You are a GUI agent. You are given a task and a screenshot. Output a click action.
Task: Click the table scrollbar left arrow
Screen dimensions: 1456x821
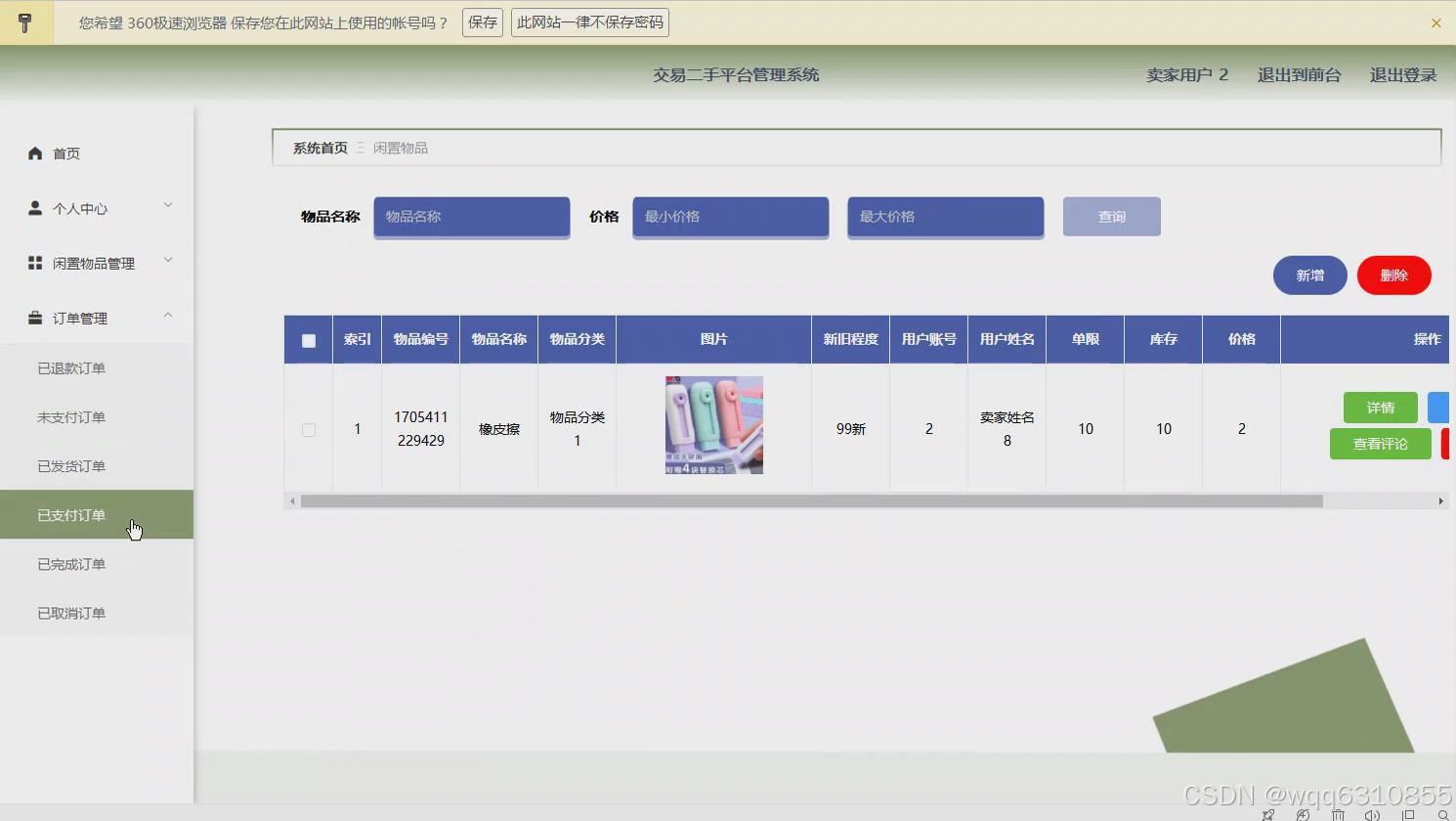[291, 500]
